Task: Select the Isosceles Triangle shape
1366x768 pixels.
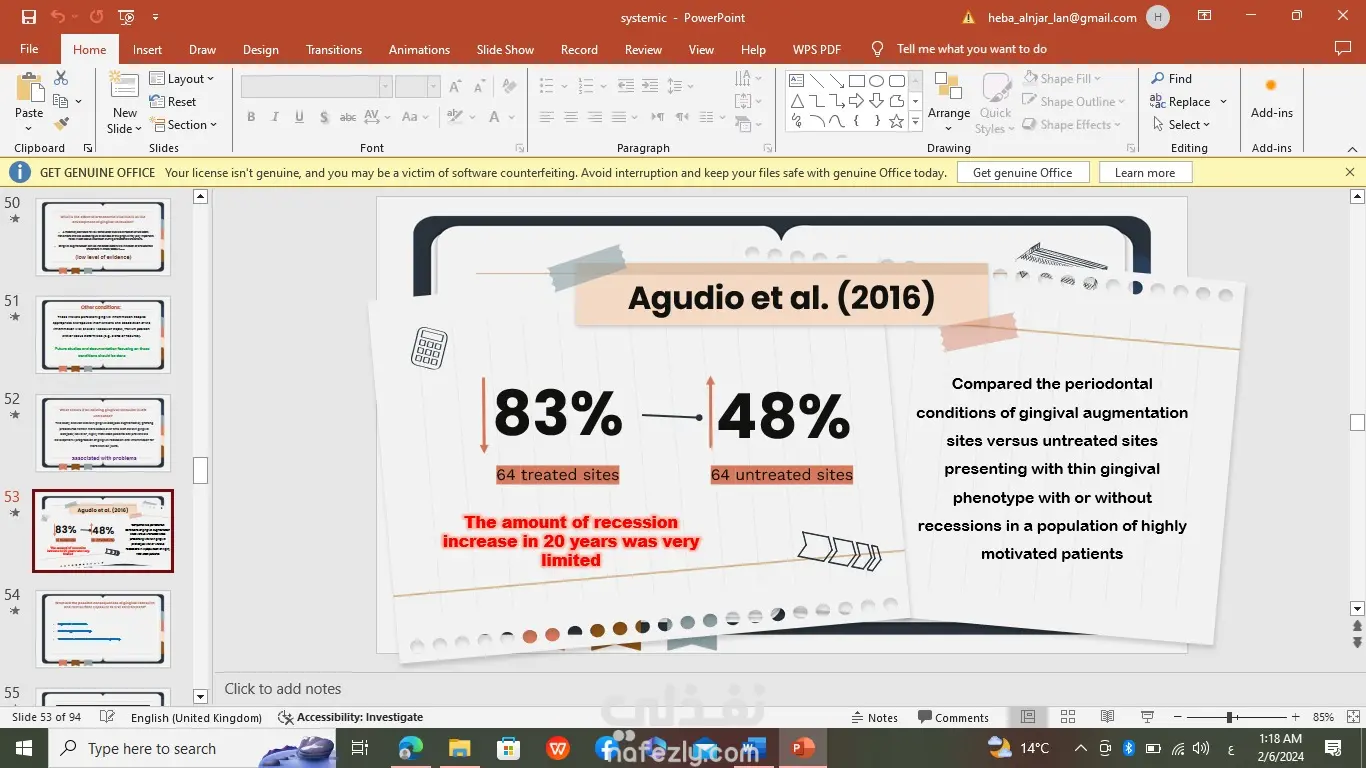Action: click(797, 101)
